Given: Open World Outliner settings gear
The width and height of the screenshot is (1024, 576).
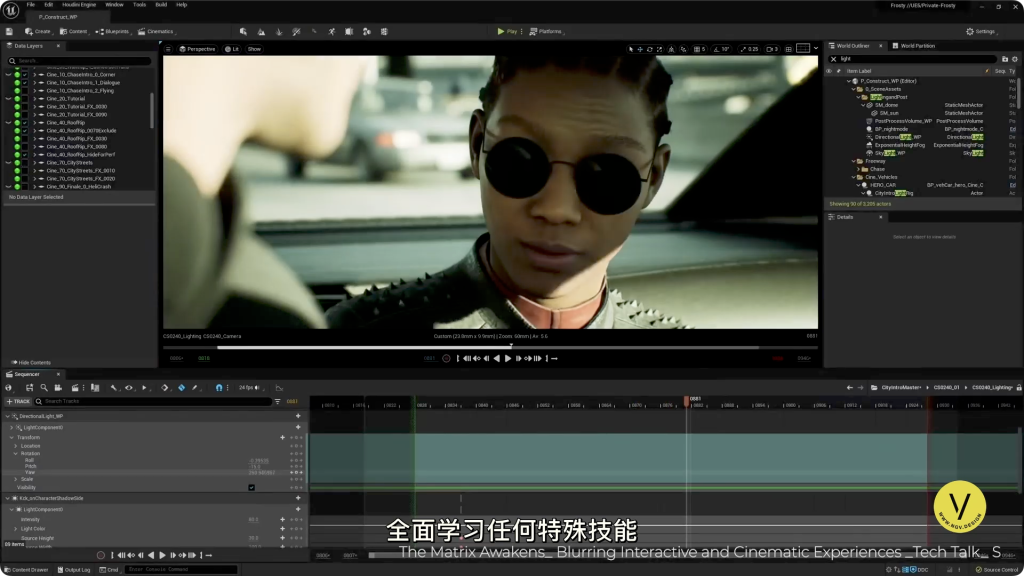Looking at the screenshot, I should click(1015, 59).
